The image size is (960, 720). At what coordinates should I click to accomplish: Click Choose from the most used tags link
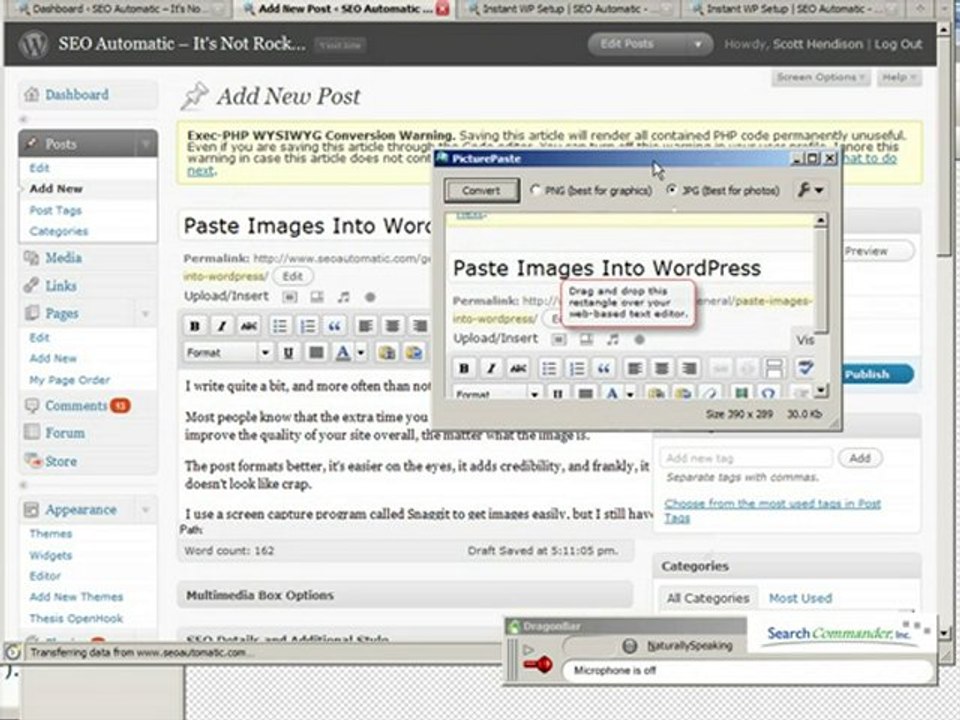[773, 511]
